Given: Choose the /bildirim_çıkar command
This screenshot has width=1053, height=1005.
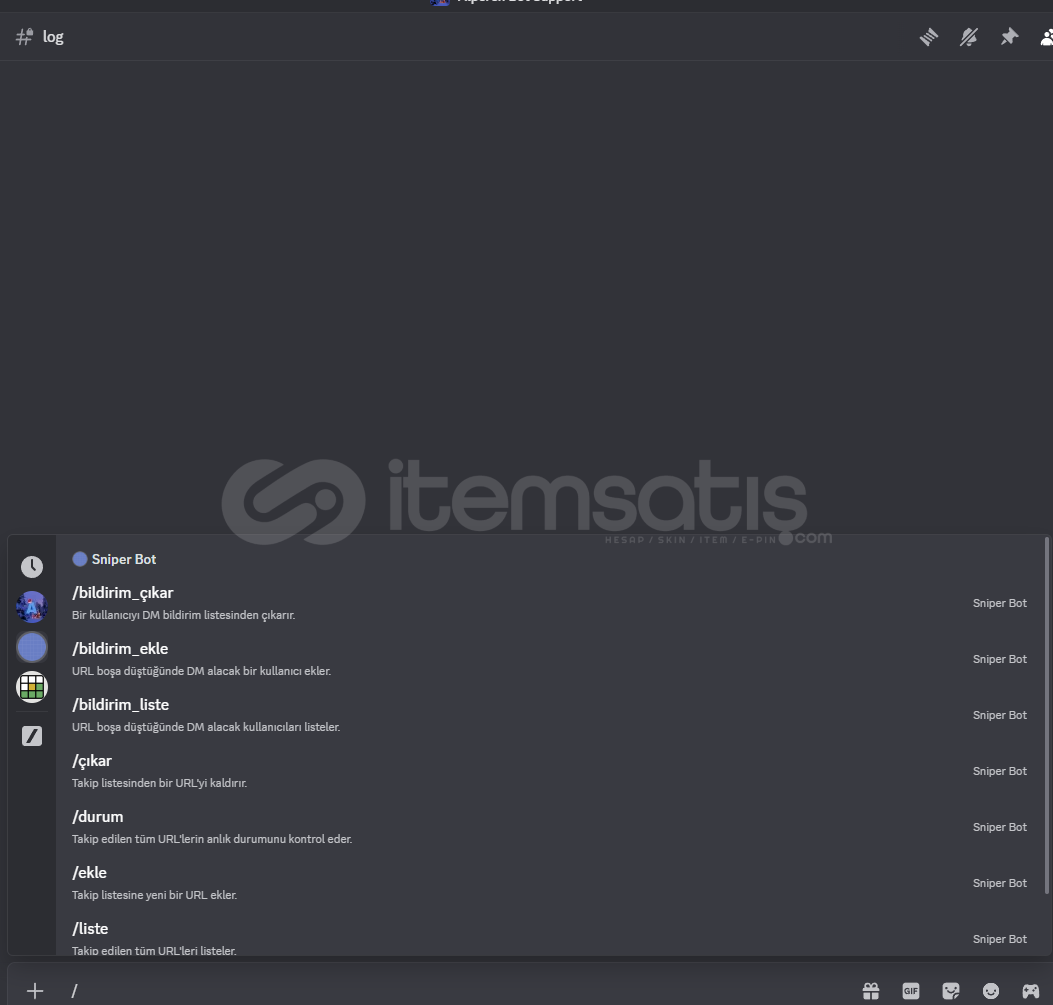Looking at the screenshot, I should click(x=549, y=603).
